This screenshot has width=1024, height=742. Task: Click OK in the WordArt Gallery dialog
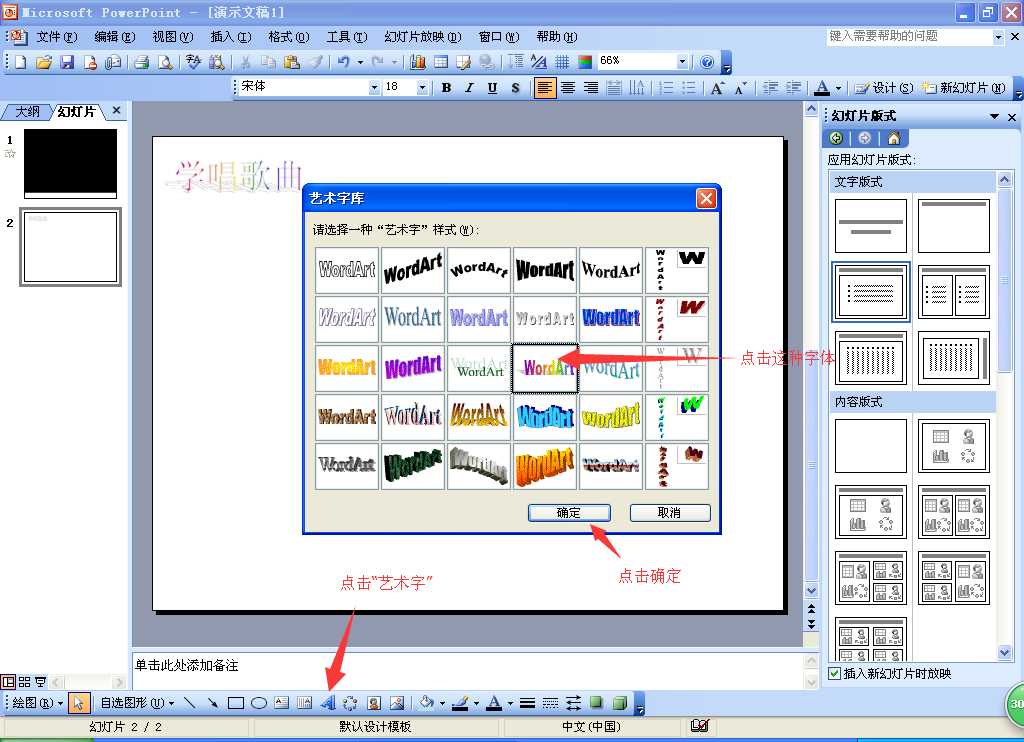click(x=569, y=513)
